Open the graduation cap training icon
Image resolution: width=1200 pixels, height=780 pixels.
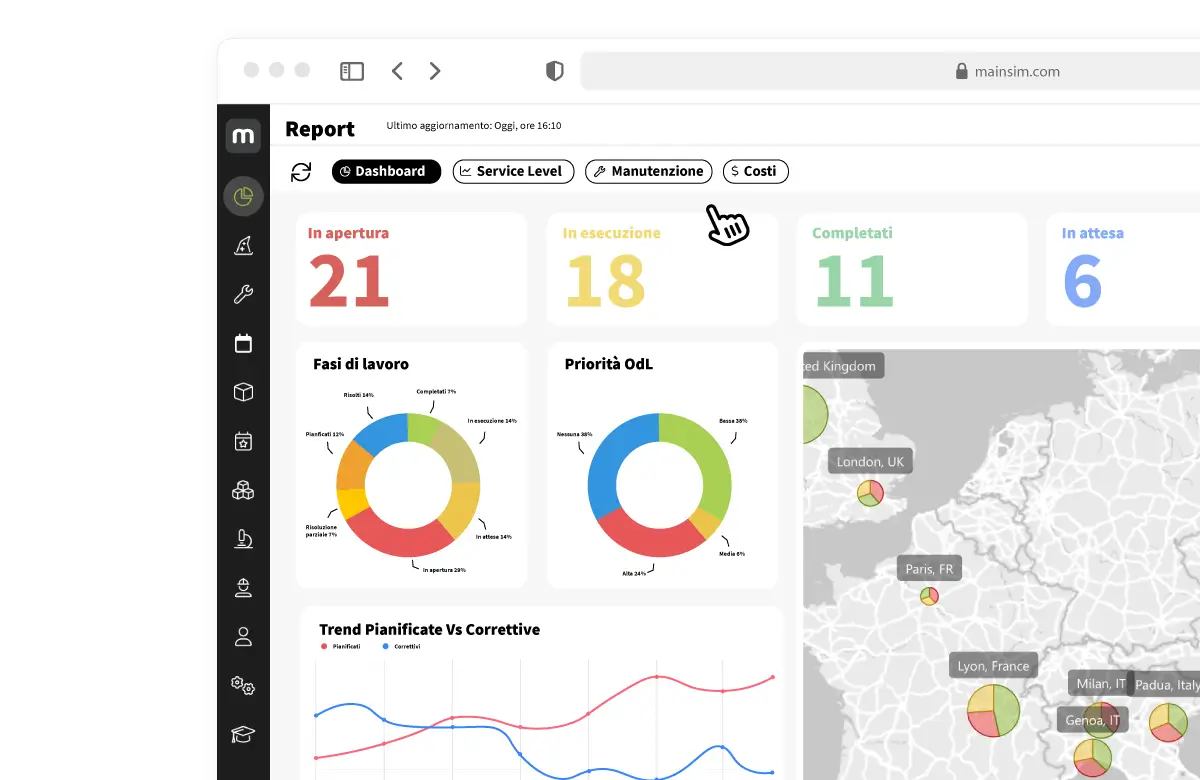coord(243,734)
